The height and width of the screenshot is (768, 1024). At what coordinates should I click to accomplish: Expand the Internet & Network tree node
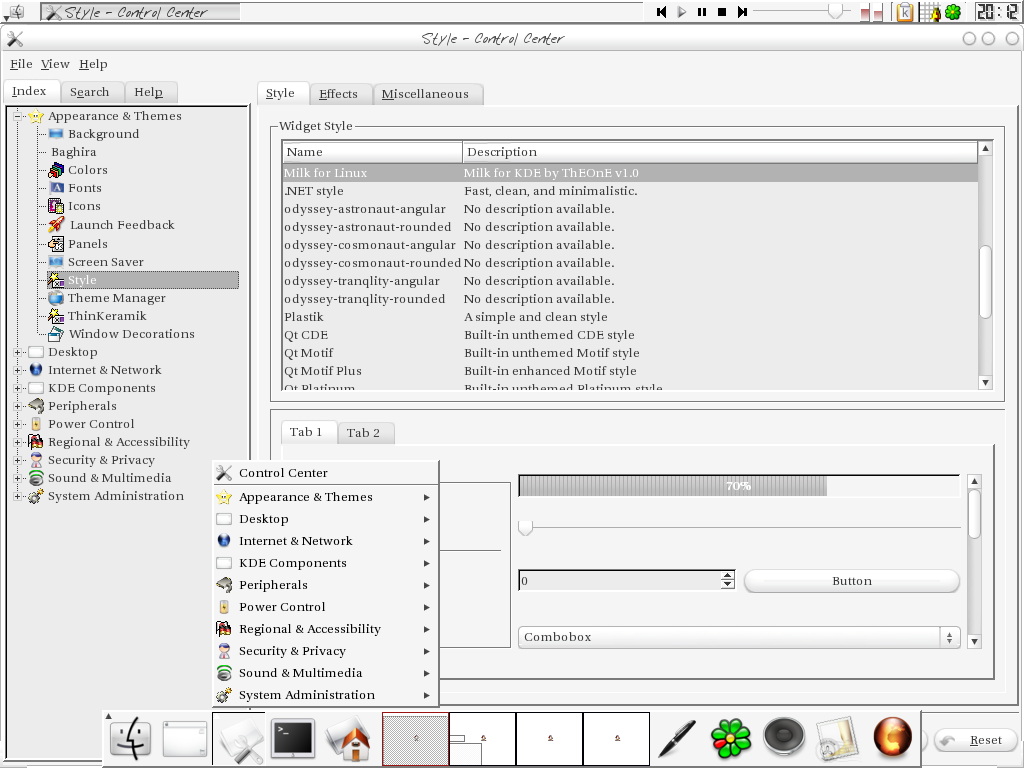point(18,370)
